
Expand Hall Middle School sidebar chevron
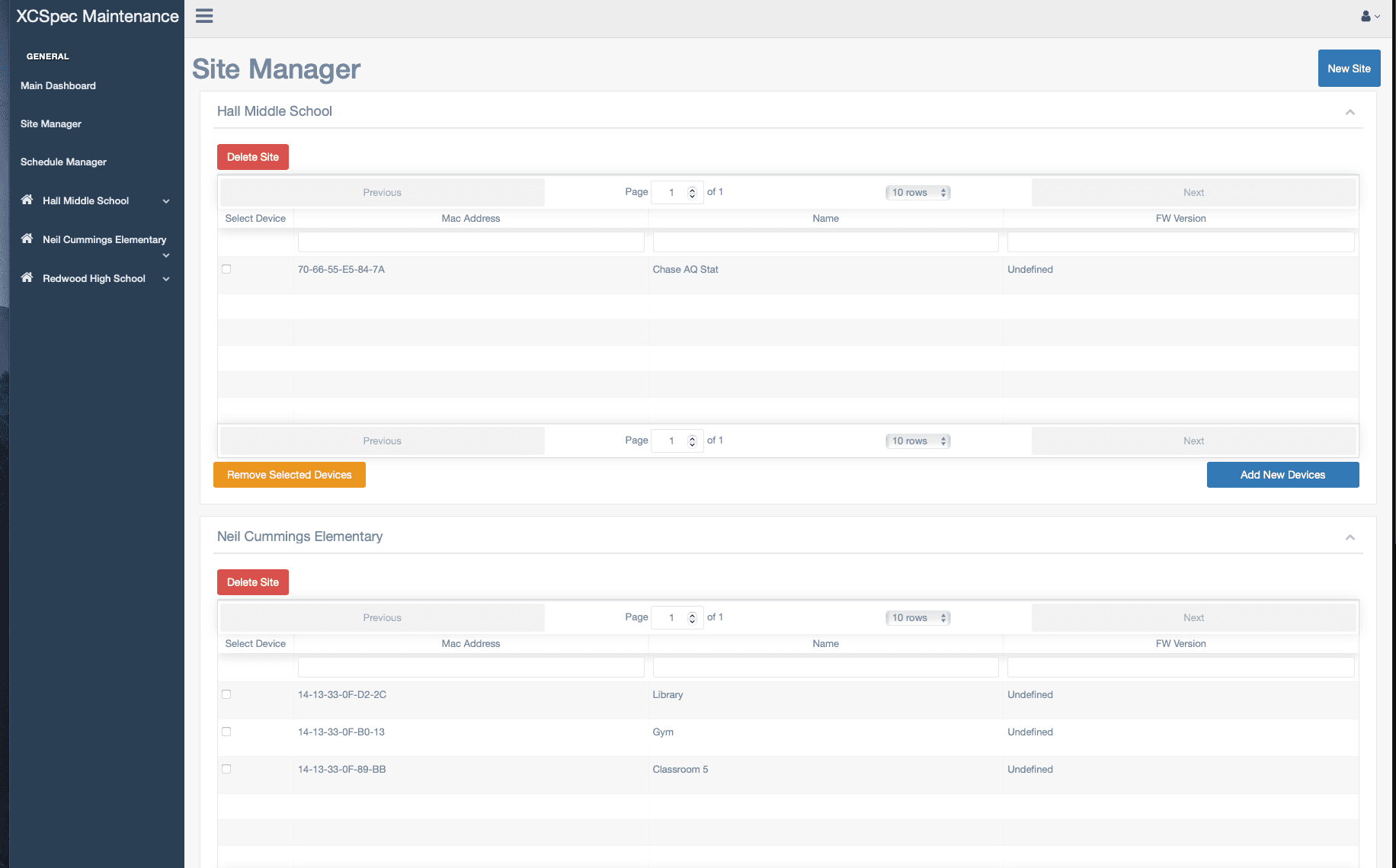(166, 201)
